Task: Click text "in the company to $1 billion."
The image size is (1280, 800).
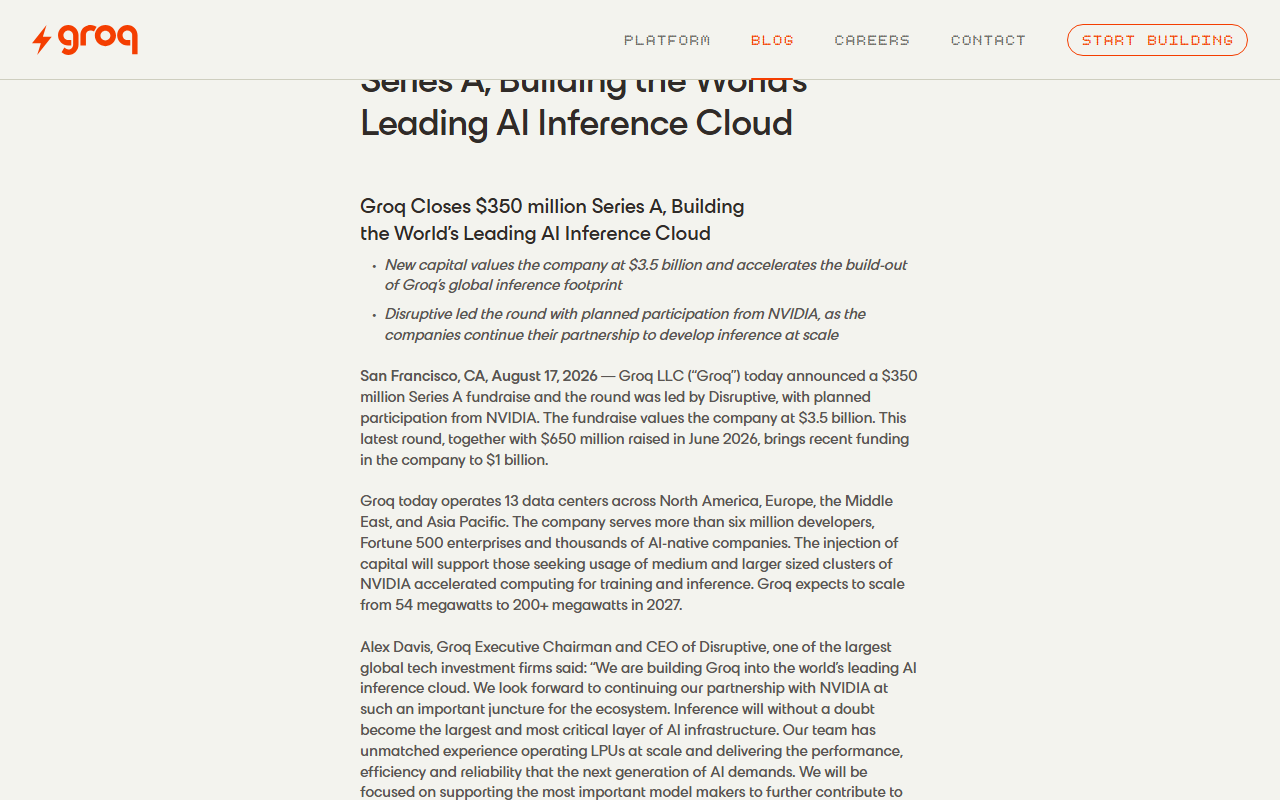Action: (x=455, y=460)
